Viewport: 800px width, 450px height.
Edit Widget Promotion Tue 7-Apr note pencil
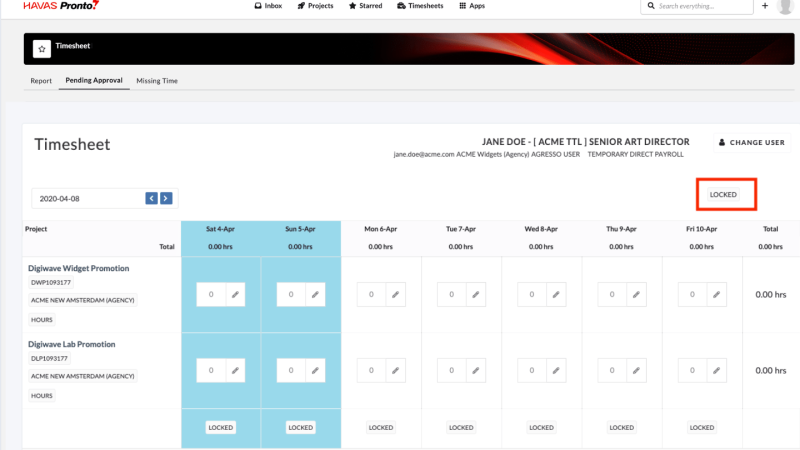[476, 294]
